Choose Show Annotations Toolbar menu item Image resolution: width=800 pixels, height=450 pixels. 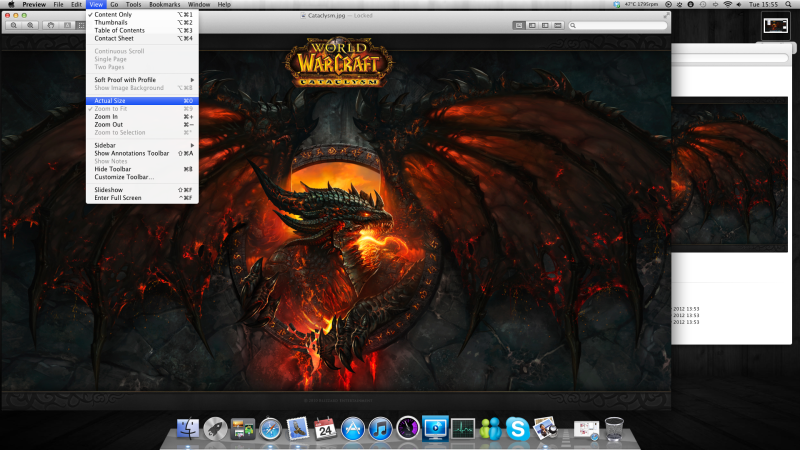pos(142,153)
